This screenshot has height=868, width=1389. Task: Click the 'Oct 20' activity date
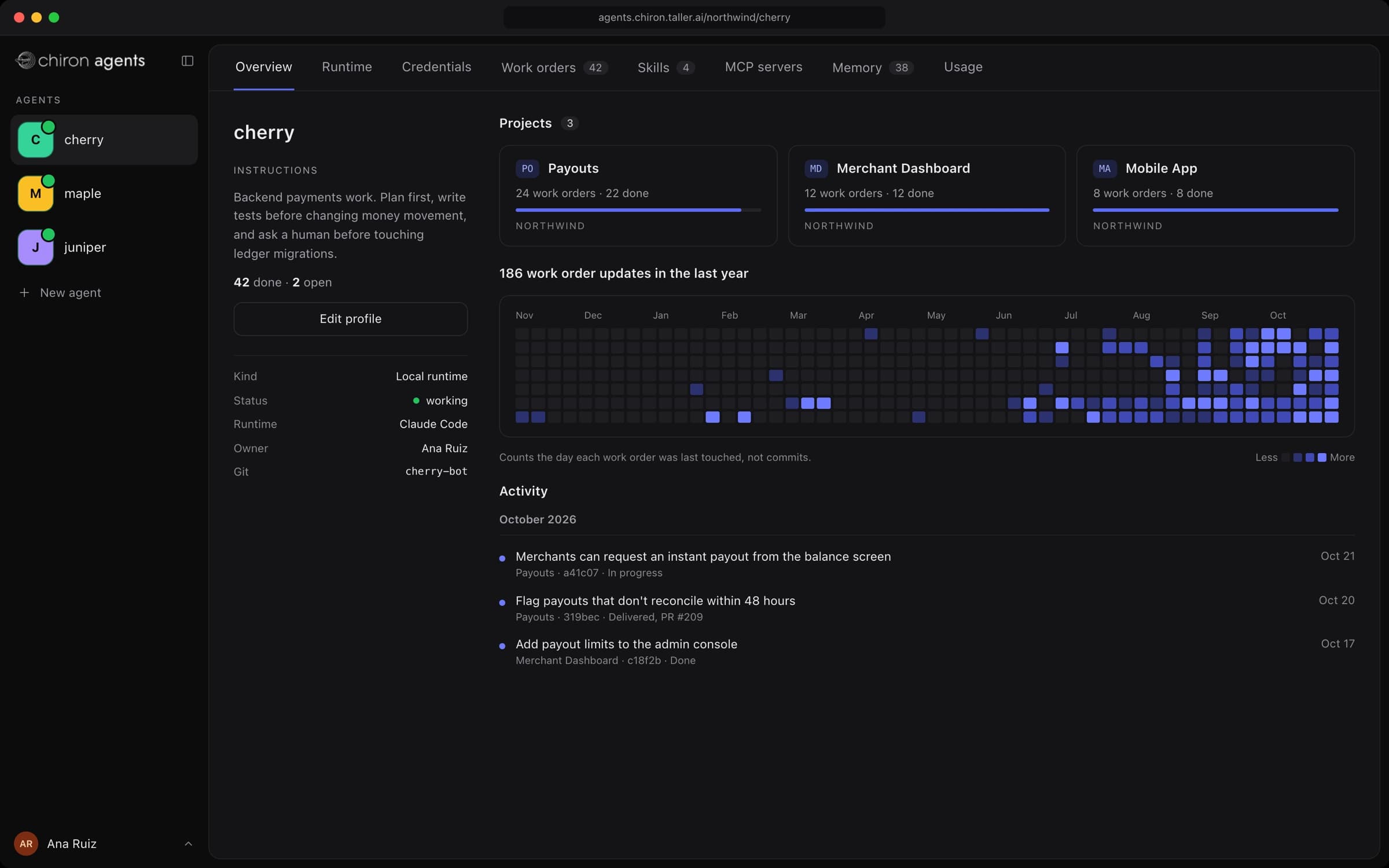[x=1336, y=600]
